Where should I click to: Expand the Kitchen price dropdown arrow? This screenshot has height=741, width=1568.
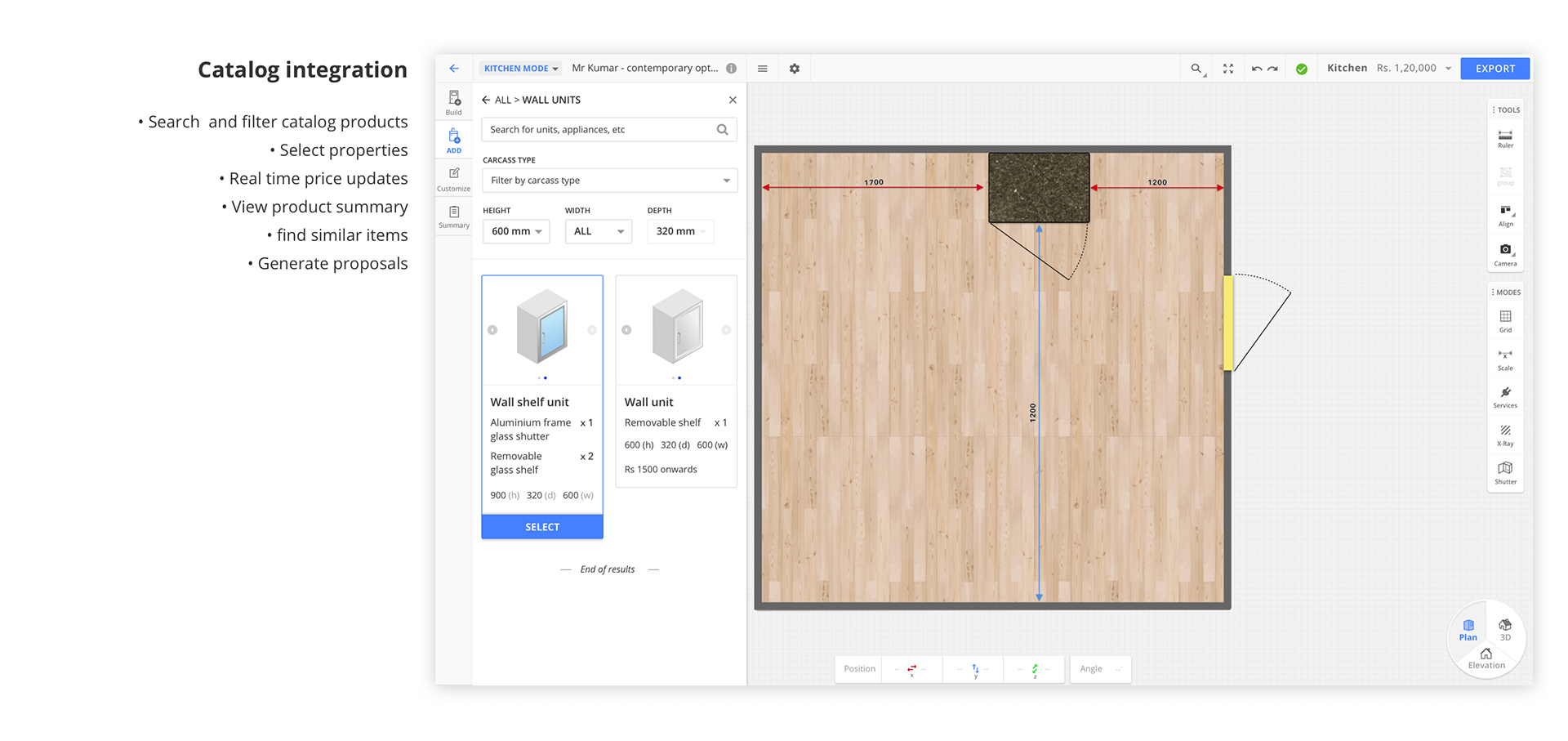pyautogui.click(x=1449, y=69)
